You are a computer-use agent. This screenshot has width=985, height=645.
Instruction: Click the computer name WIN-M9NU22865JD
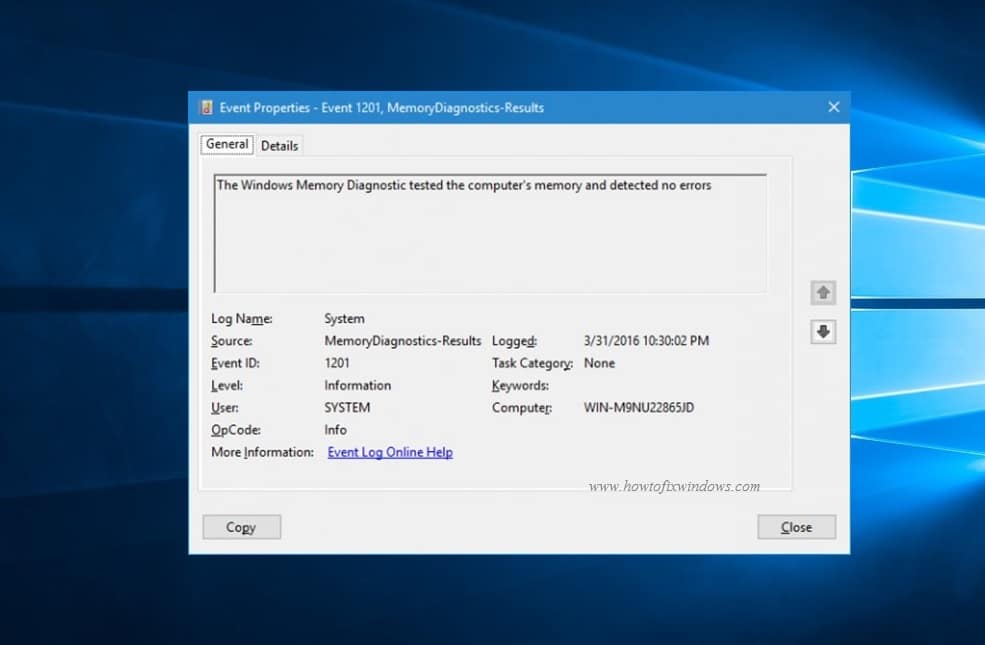tap(639, 408)
